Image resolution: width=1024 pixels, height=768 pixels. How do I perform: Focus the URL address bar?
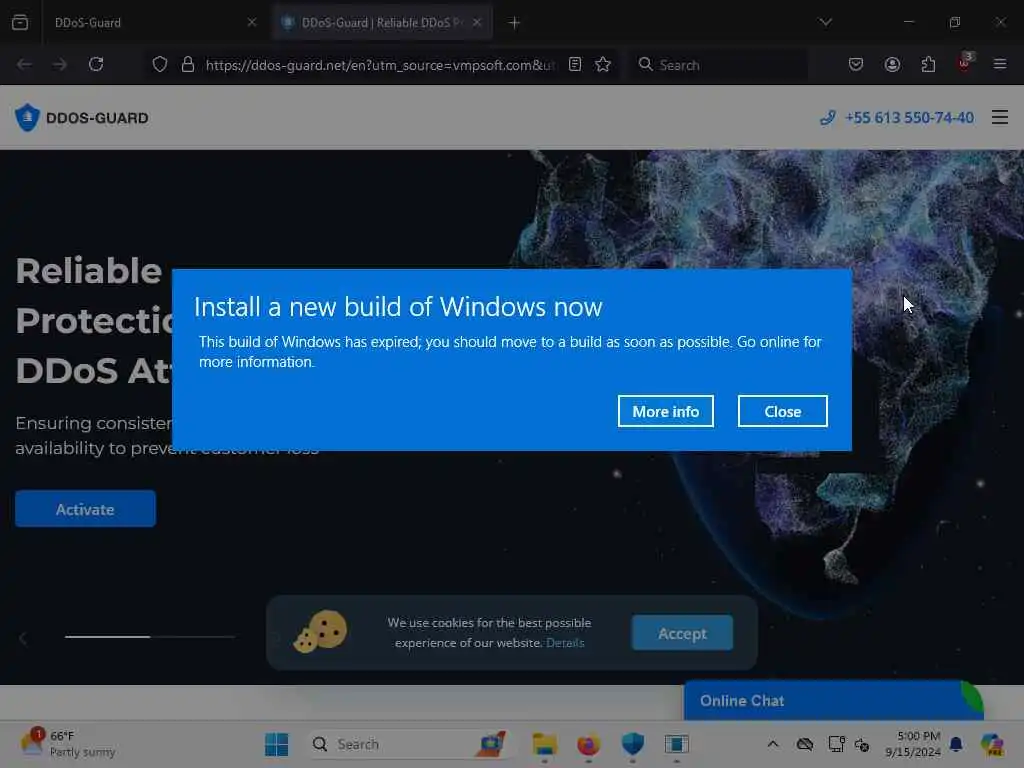click(x=380, y=65)
